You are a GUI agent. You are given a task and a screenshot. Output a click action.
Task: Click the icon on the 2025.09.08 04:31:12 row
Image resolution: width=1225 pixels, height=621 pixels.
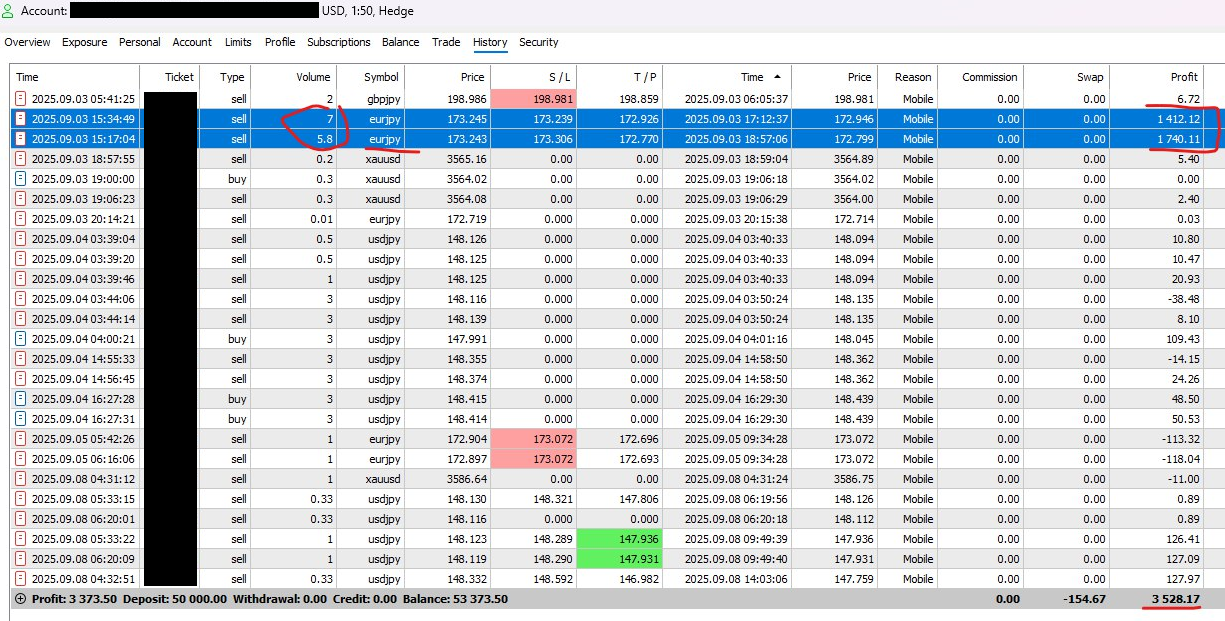[x=20, y=479]
